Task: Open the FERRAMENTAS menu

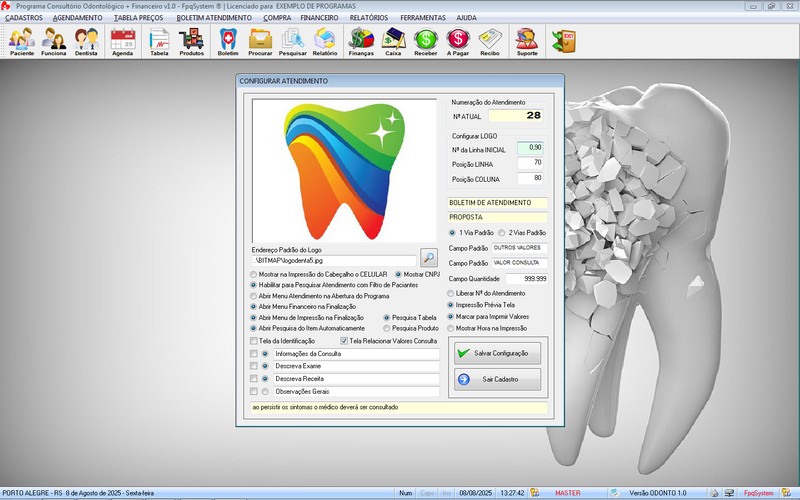Action: pyautogui.click(x=423, y=18)
